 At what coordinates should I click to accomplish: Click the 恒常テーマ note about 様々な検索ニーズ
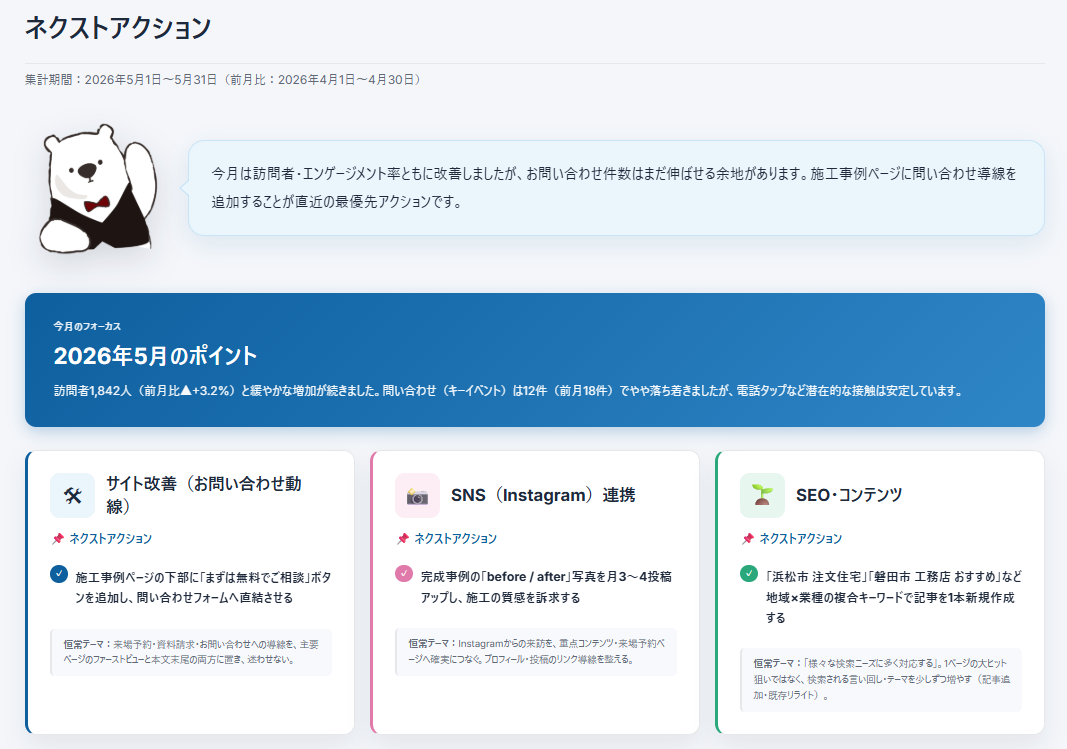click(x=881, y=680)
